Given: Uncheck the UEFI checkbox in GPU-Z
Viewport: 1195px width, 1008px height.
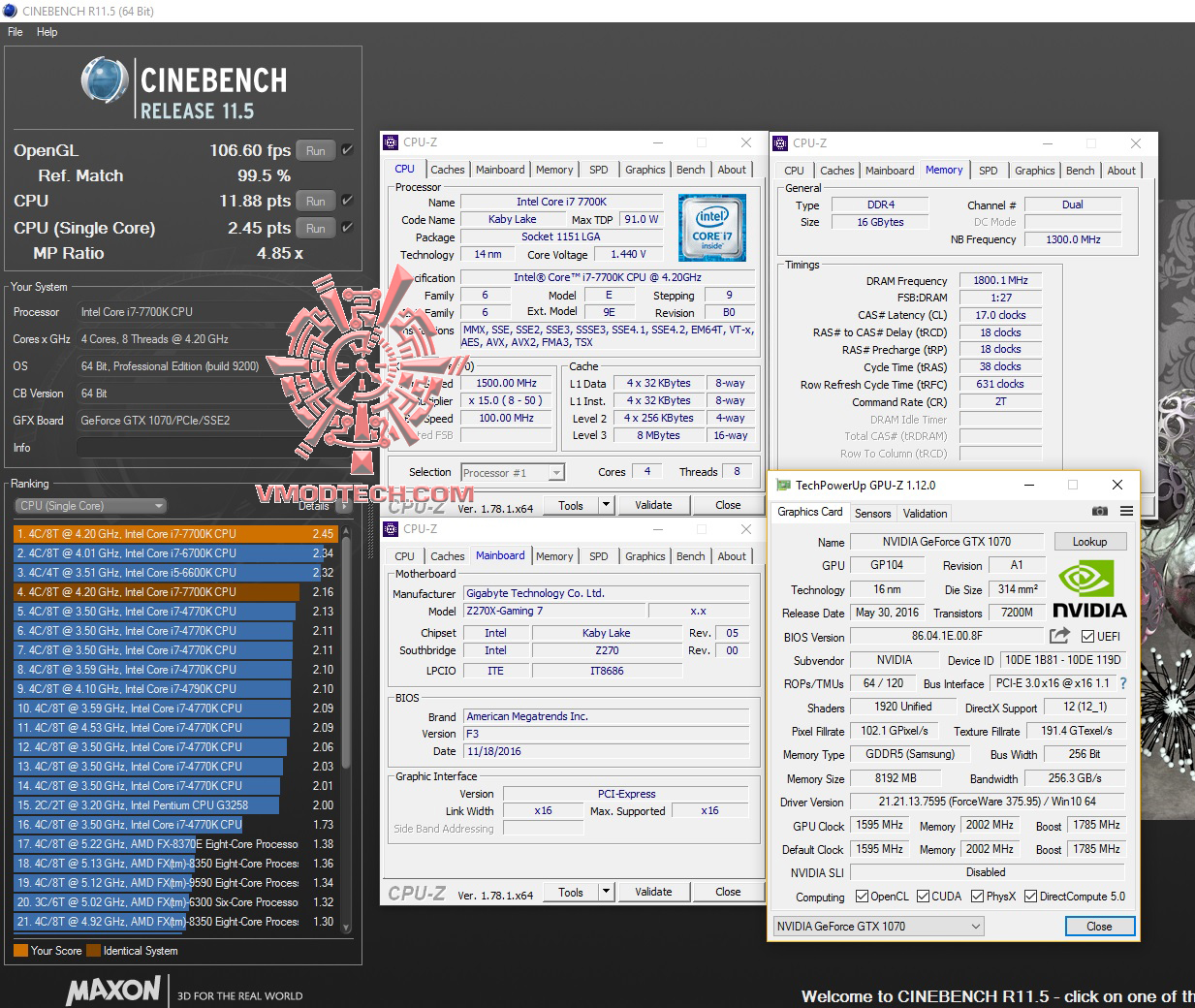Looking at the screenshot, I should pyautogui.click(x=1087, y=636).
